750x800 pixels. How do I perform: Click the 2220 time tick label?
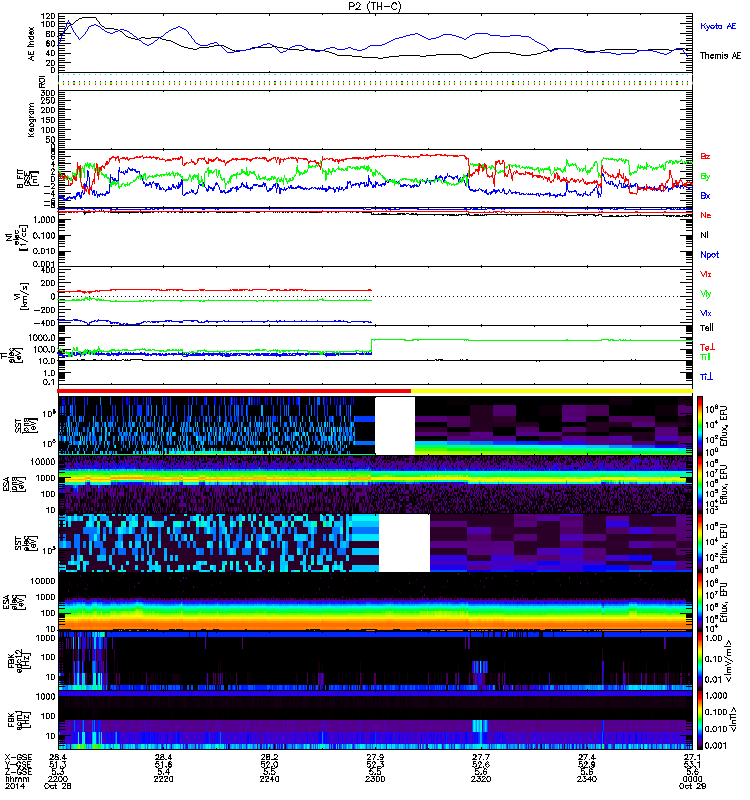click(163, 779)
